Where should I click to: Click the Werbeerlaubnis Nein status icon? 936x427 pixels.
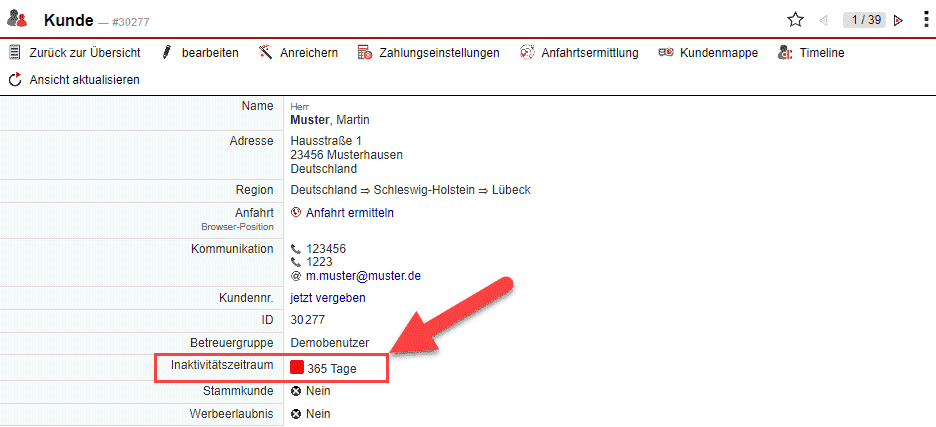tap(296, 414)
